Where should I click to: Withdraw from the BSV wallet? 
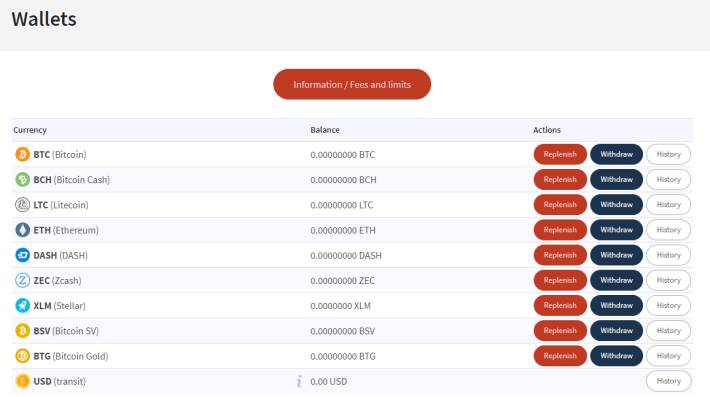(616, 331)
